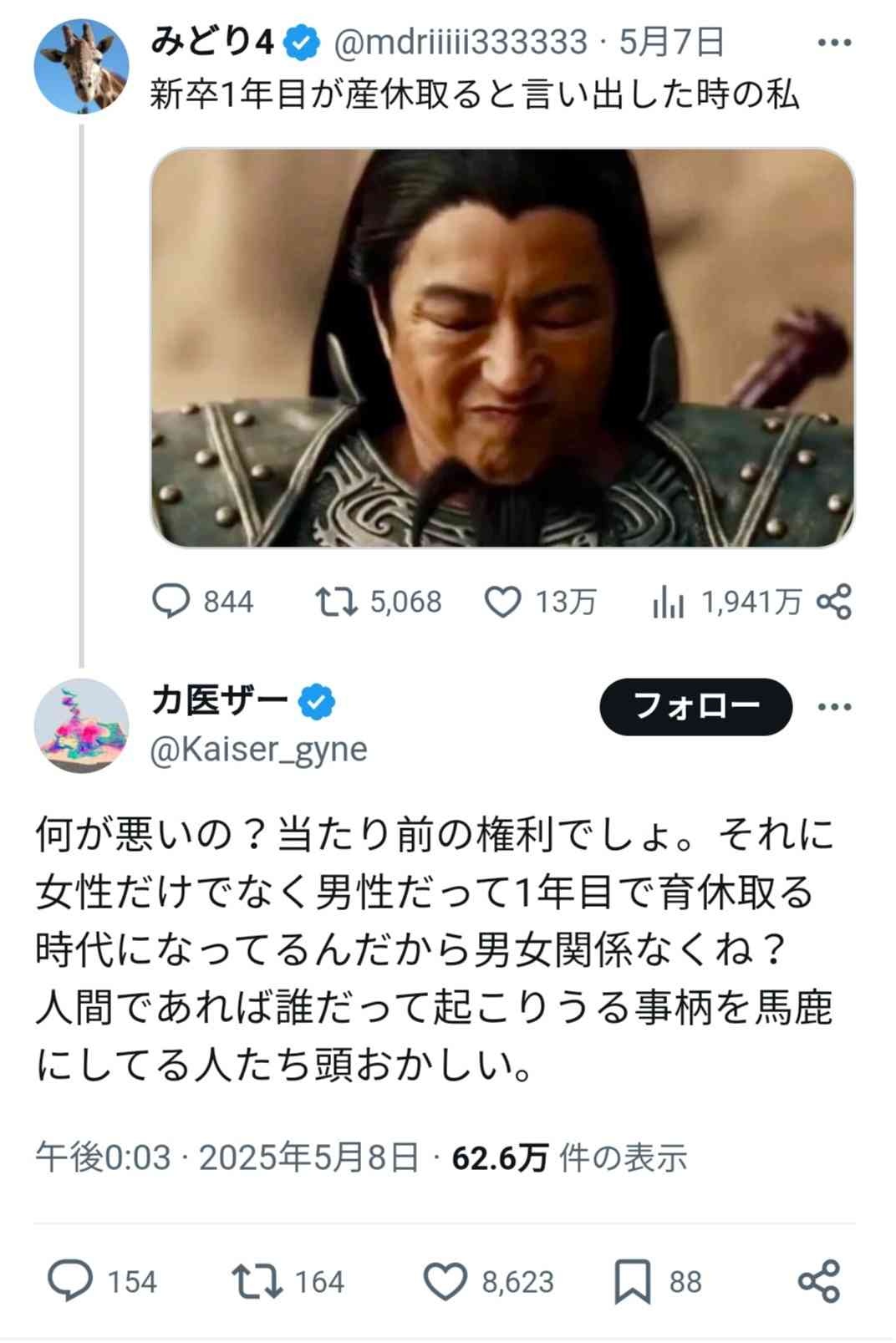Open the giraffe profile avatar

pos(81,65)
